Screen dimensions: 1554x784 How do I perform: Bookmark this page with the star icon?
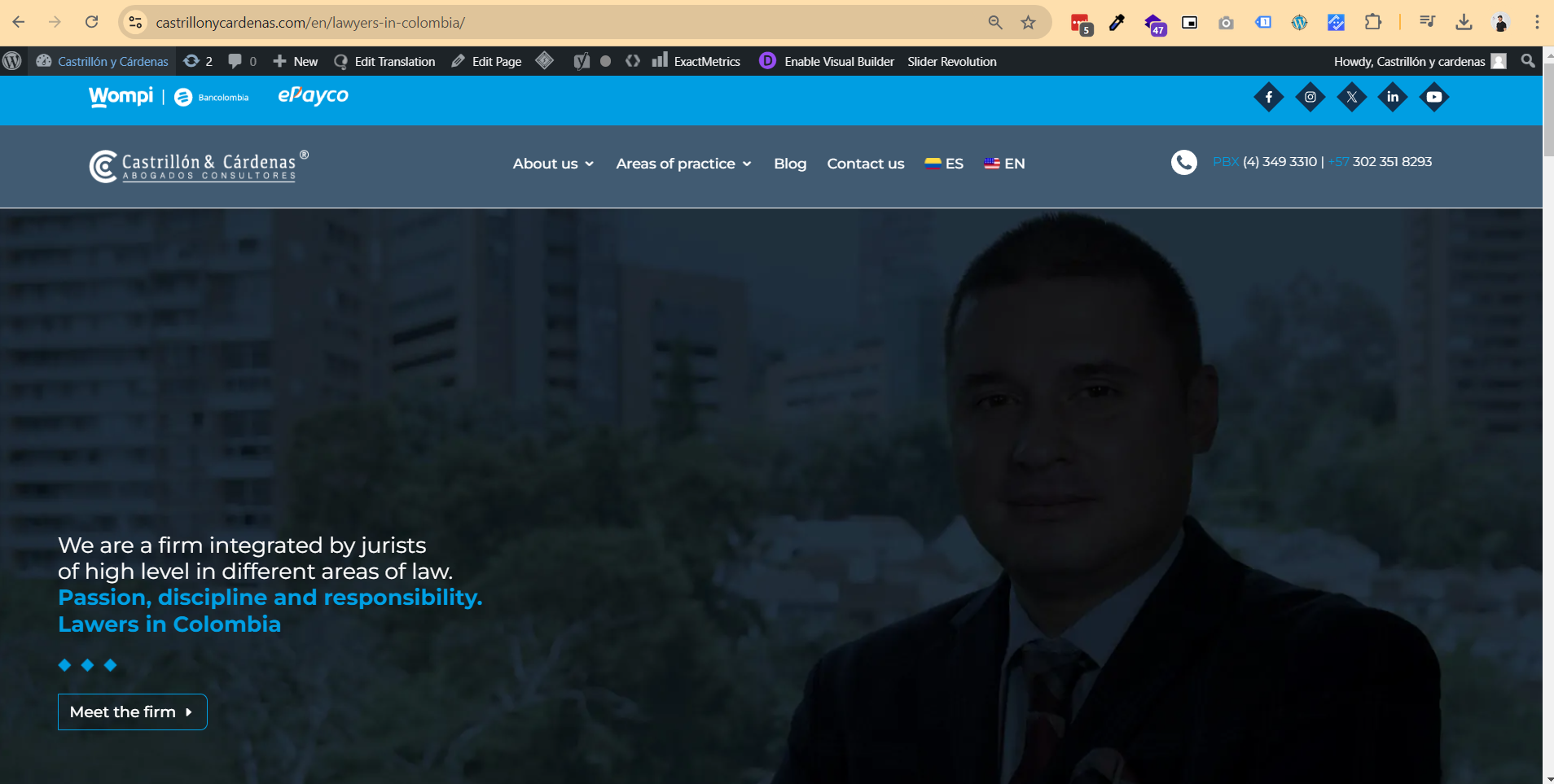coord(1029,23)
